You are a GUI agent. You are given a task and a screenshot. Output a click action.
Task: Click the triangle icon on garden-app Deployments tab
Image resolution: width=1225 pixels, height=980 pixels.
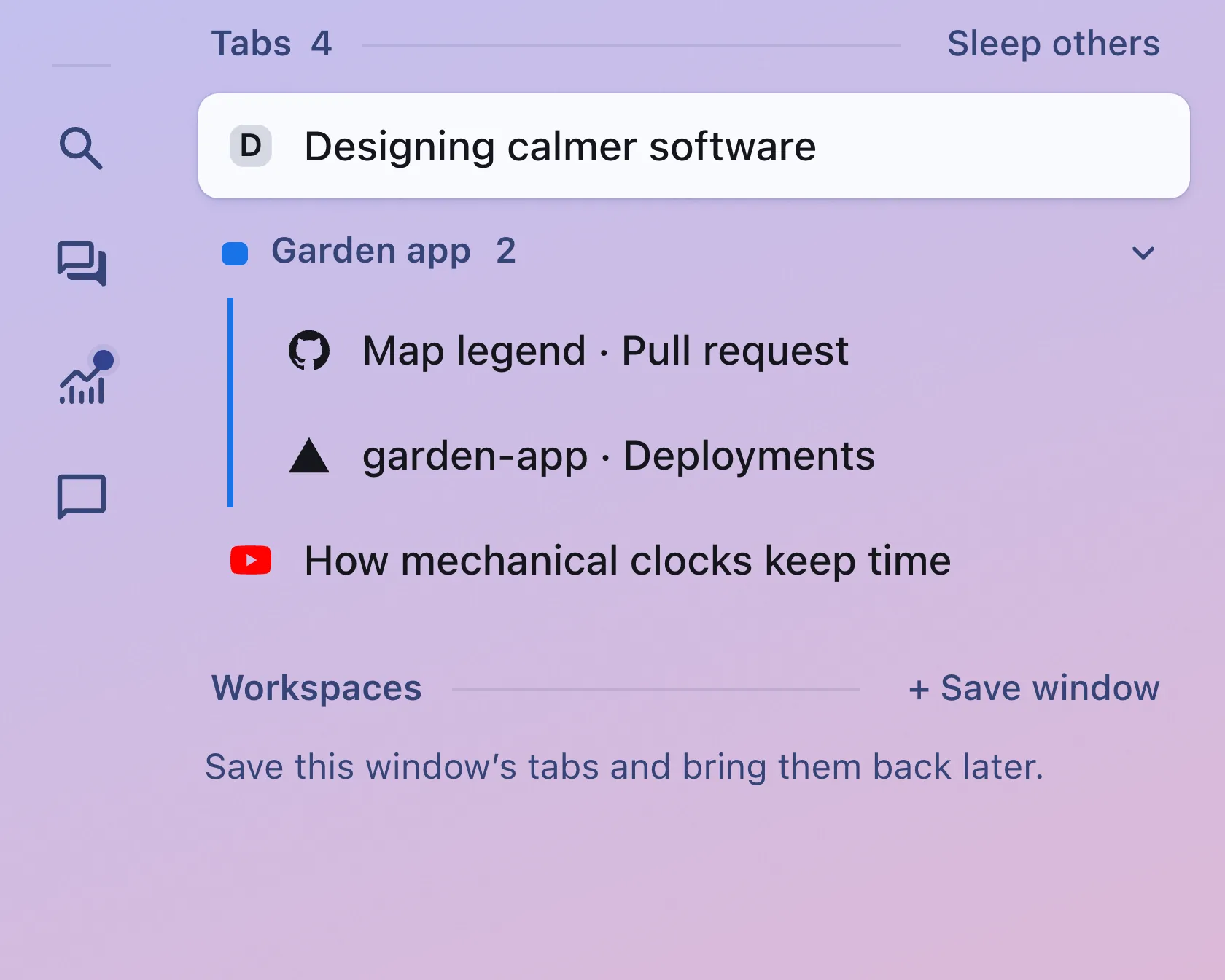pyautogui.click(x=309, y=456)
